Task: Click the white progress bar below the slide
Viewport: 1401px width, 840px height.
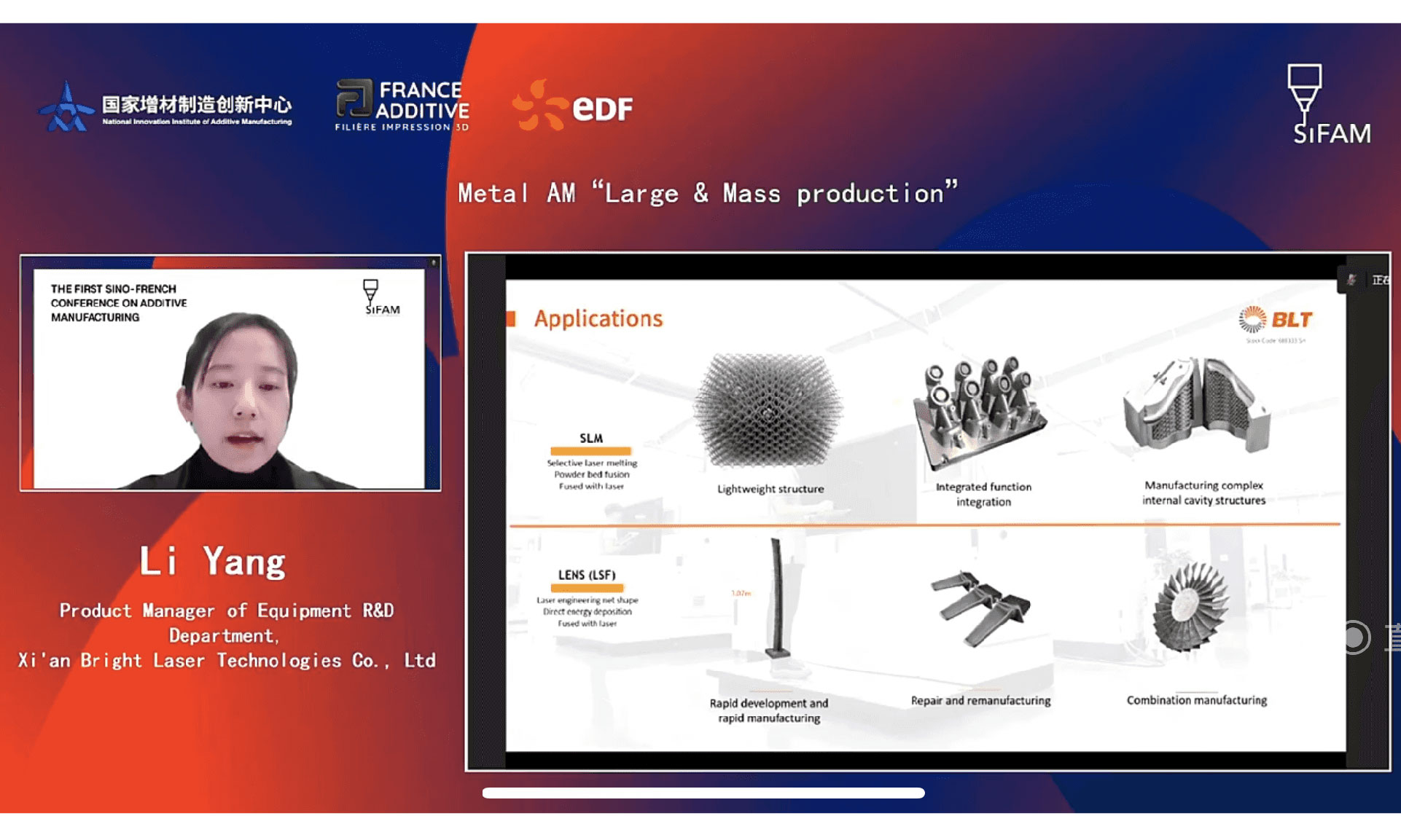Action: point(703,793)
